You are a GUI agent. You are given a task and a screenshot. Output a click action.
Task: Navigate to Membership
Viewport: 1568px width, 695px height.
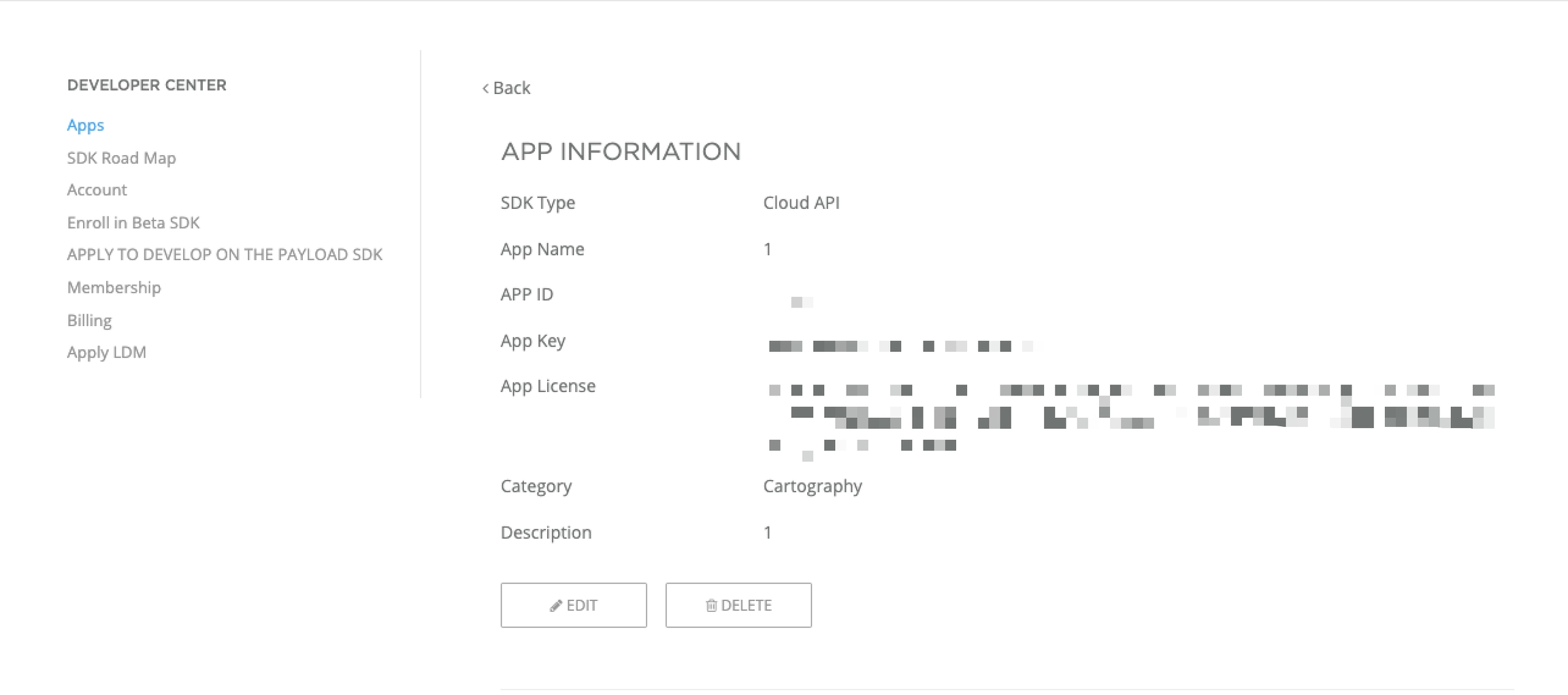click(114, 287)
